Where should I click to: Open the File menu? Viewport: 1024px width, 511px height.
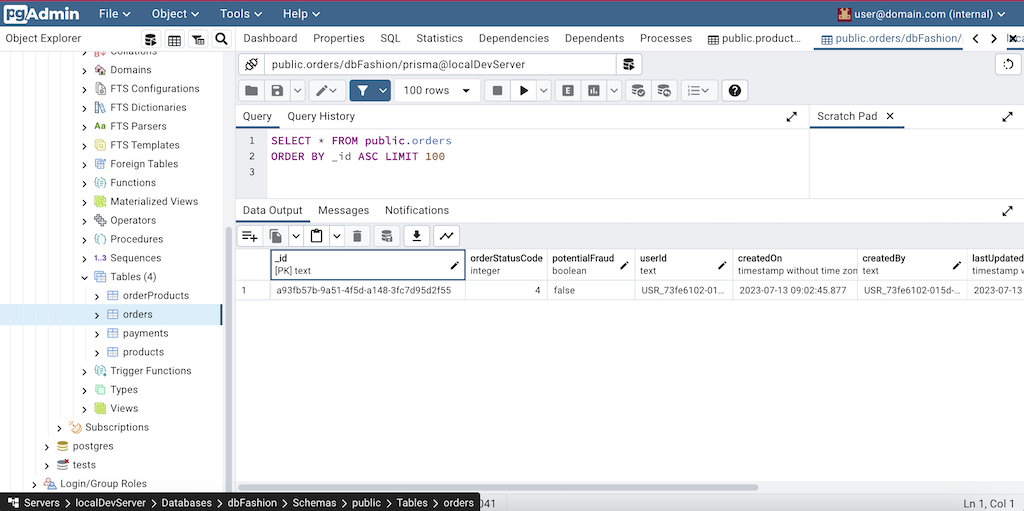tap(114, 14)
